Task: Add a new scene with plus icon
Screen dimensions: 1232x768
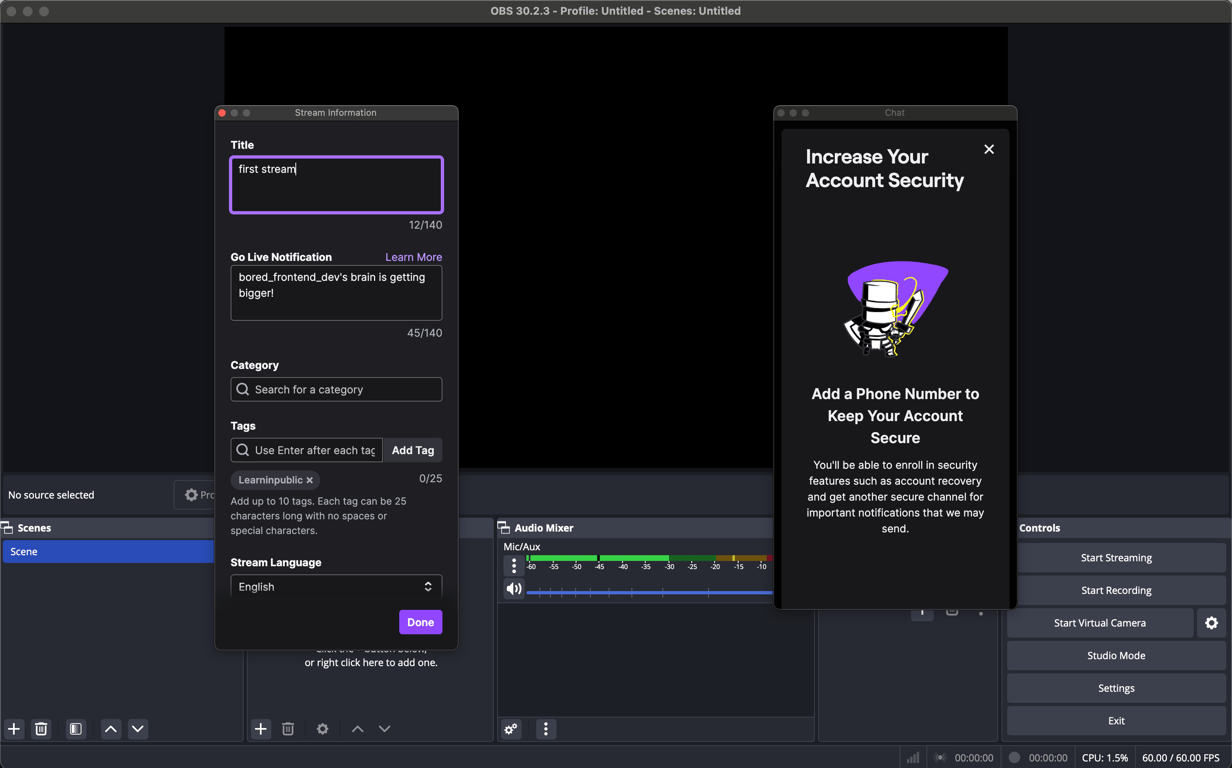Action: (14, 729)
